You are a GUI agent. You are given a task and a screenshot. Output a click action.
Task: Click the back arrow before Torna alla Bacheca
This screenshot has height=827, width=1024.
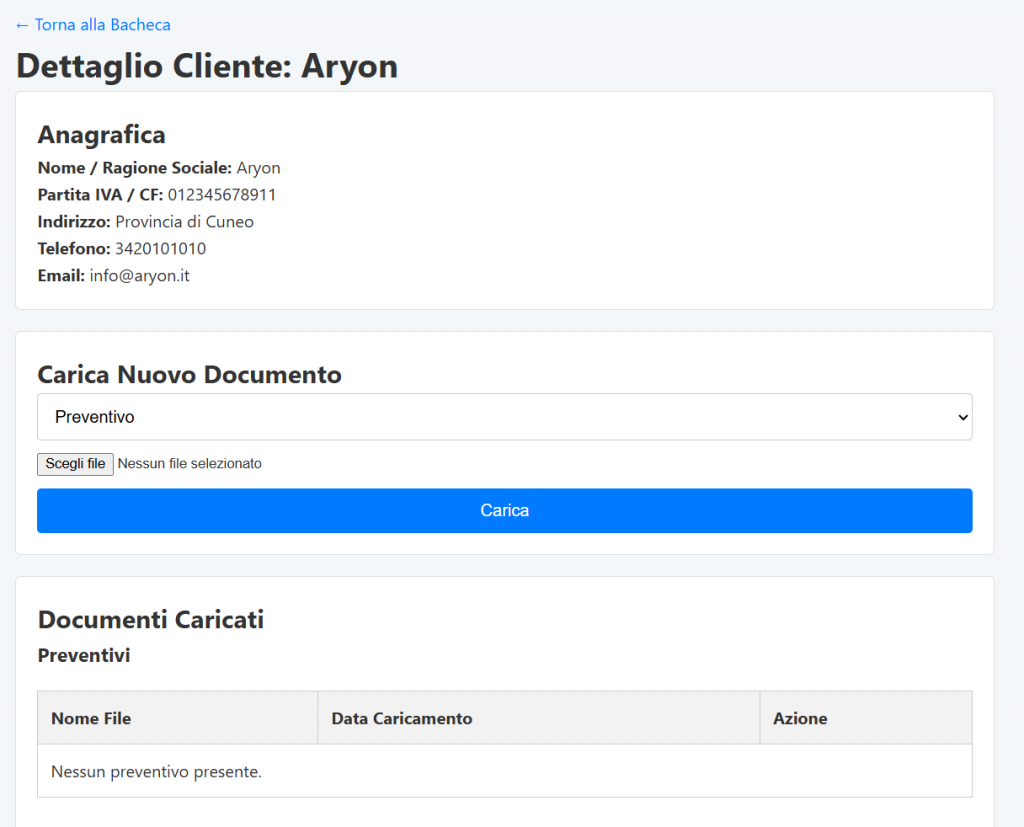click(21, 24)
